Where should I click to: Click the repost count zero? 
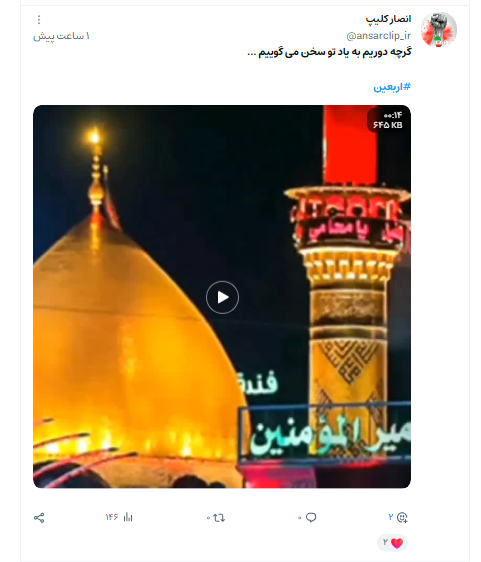pyautogui.click(x=208, y=518)
